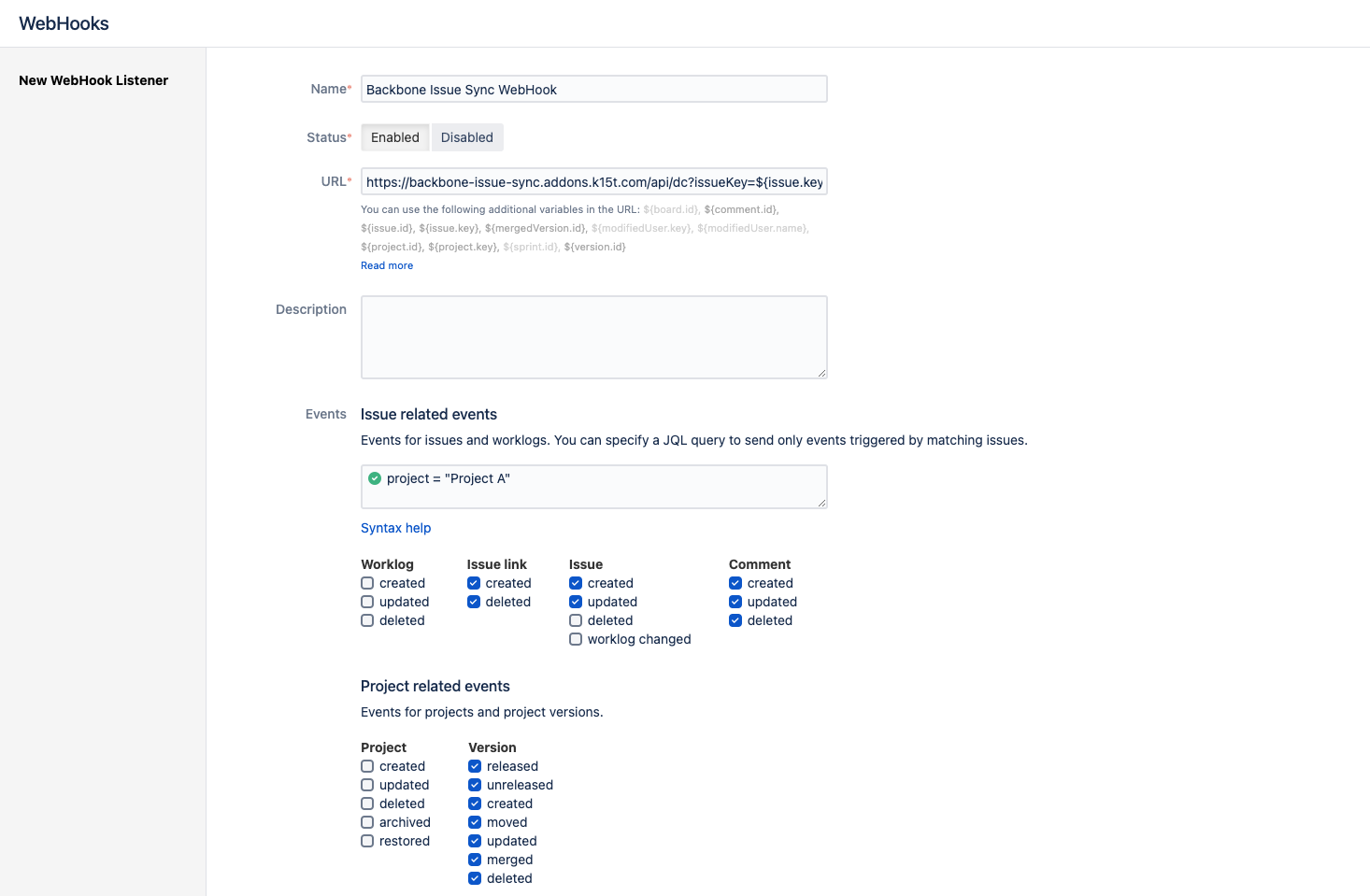Screen dimensions: 1370x896
Task: Click the green JQL validation checkmark icon
Action: click(x=374, y=478)
